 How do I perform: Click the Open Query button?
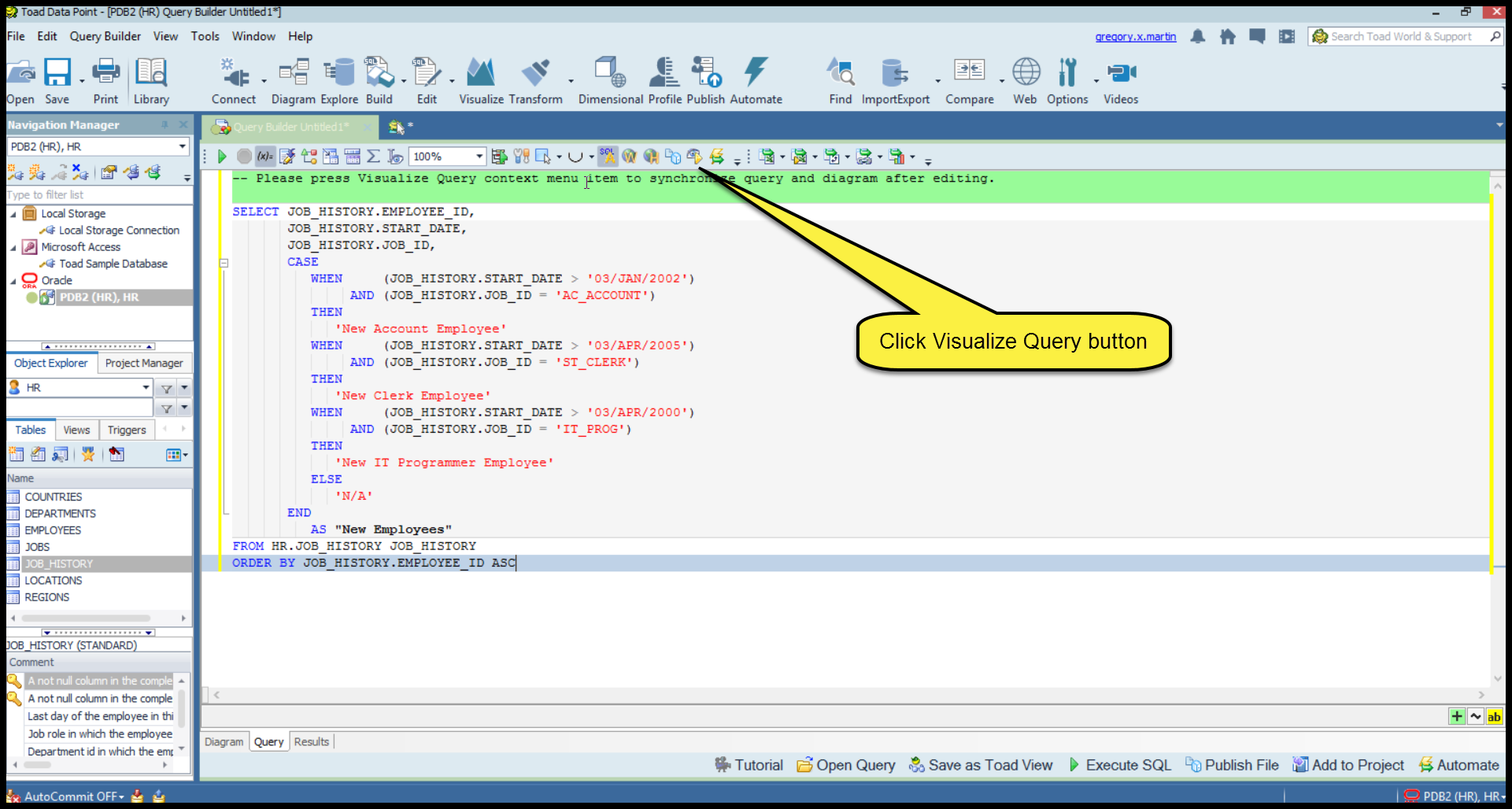point(846,765)
